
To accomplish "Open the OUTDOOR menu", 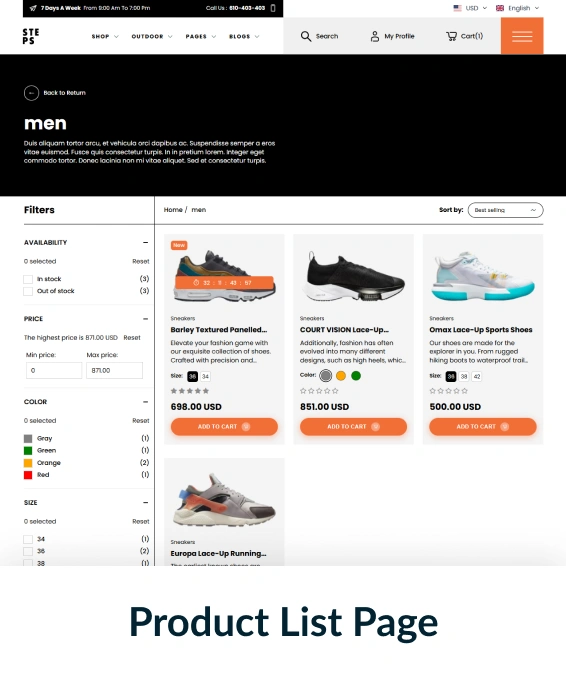I will (x=152, y=37).
